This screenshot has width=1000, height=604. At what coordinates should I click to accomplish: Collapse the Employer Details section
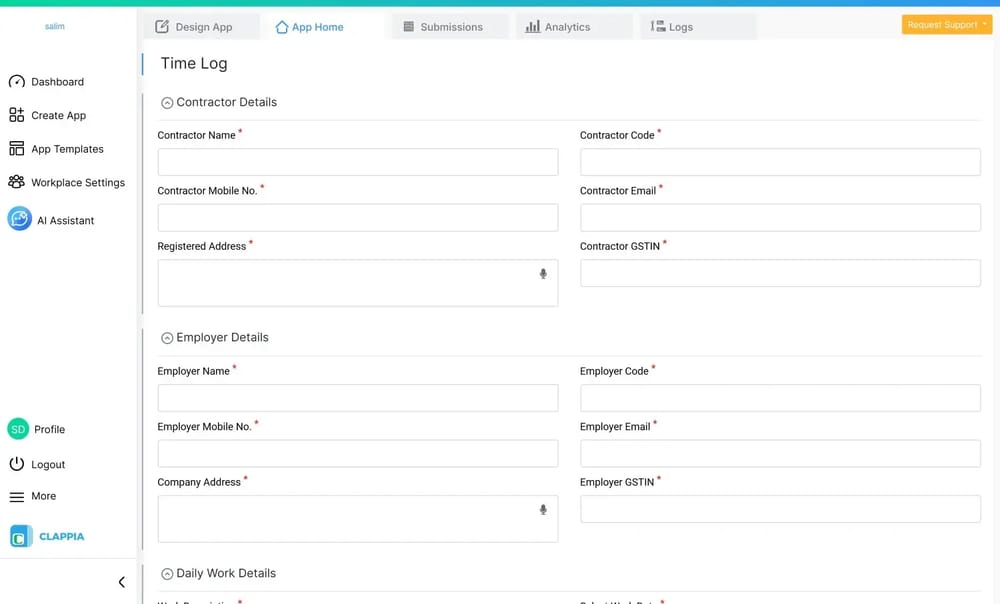click(167, 337)
